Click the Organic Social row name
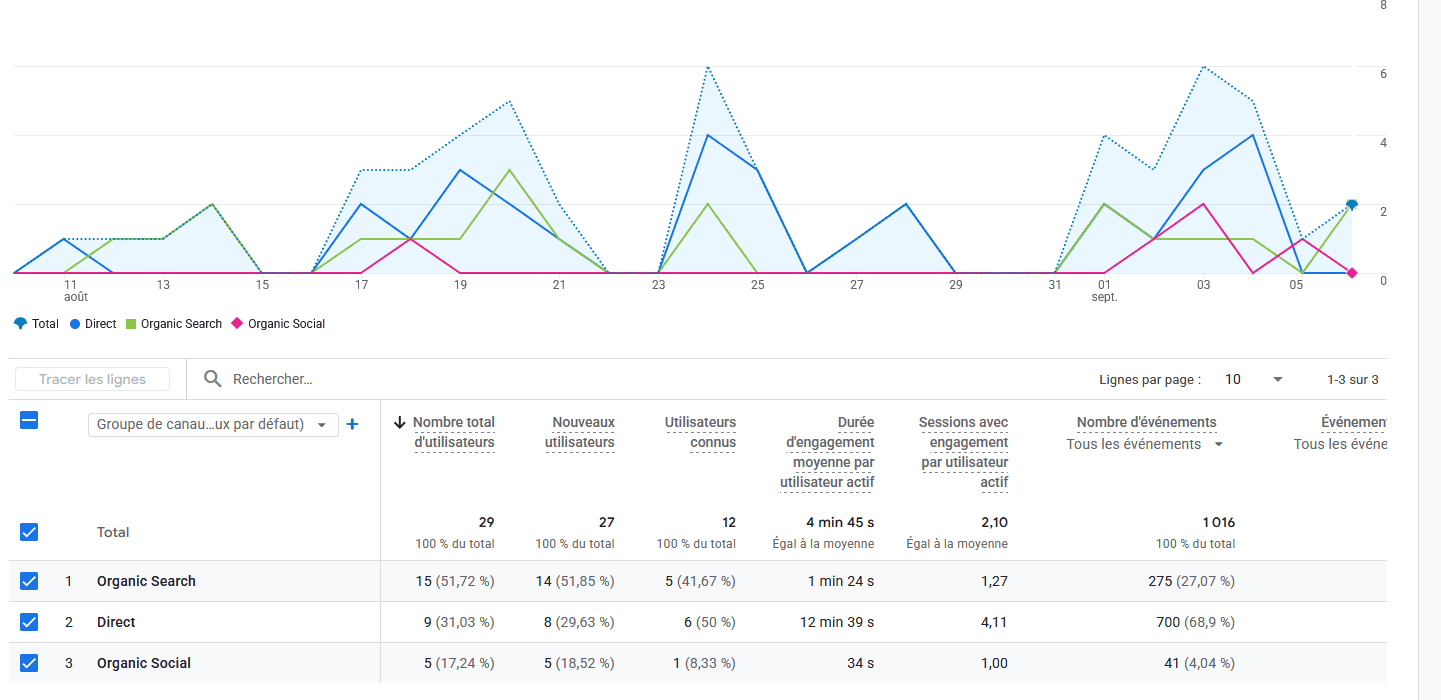This screenshot has height=700, width=1441. [144, 663]
